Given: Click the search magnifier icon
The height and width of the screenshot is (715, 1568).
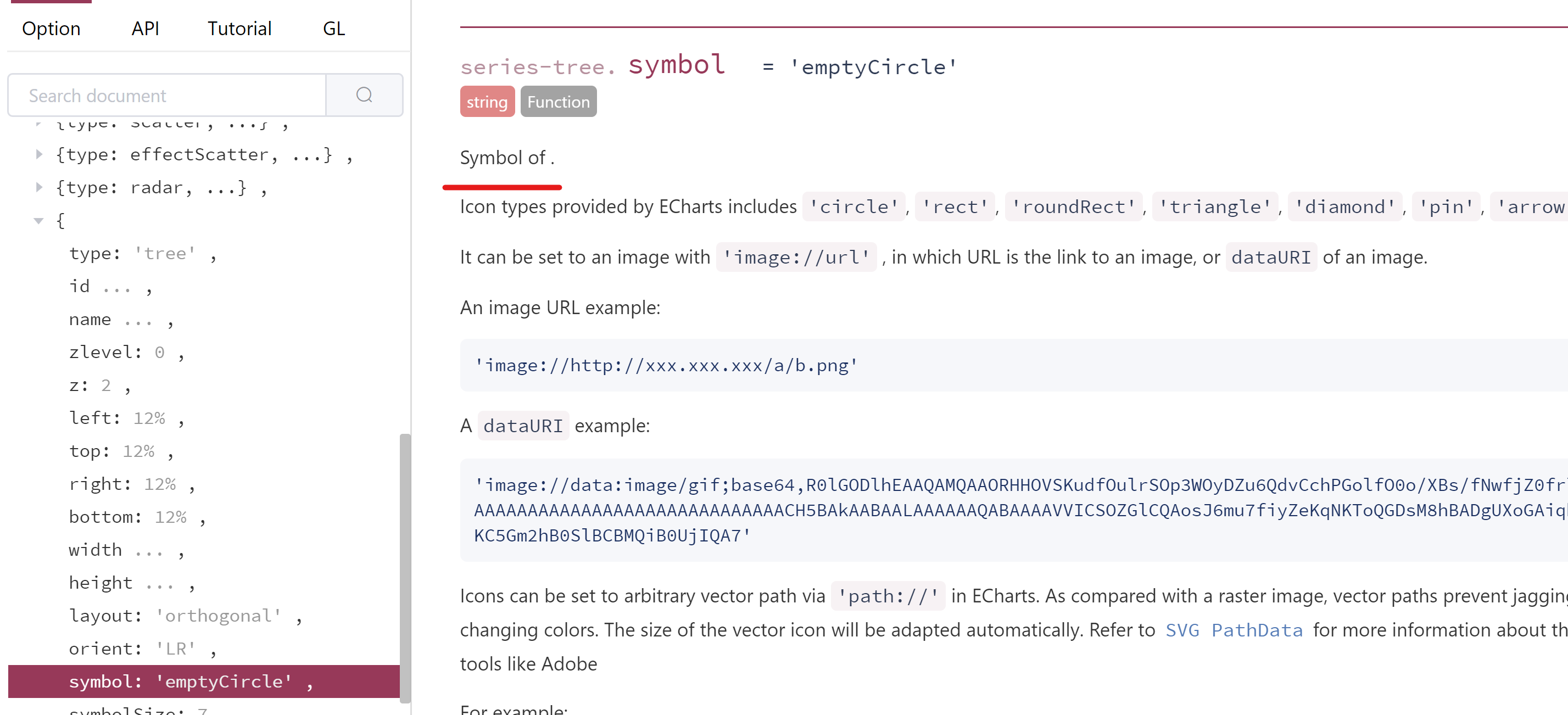Looking at the screenshot, I should click(x=364, y=95).
